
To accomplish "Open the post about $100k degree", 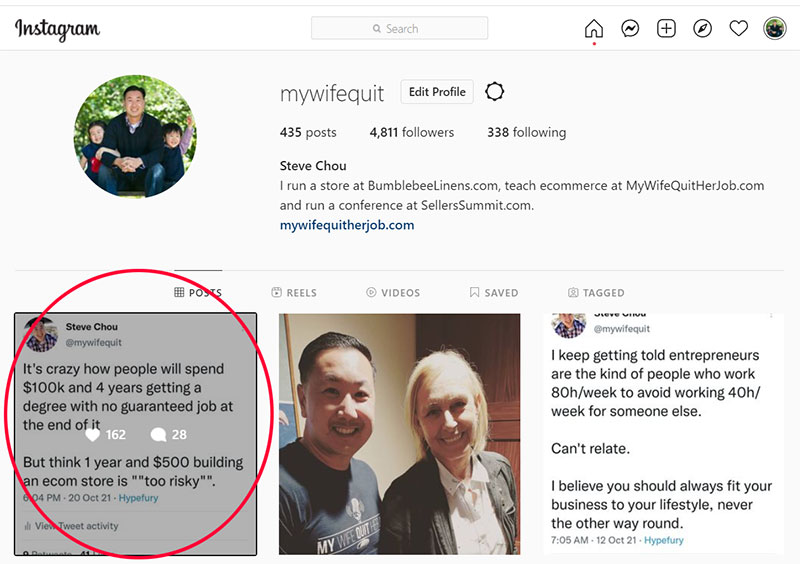I will tap(135, 434).
